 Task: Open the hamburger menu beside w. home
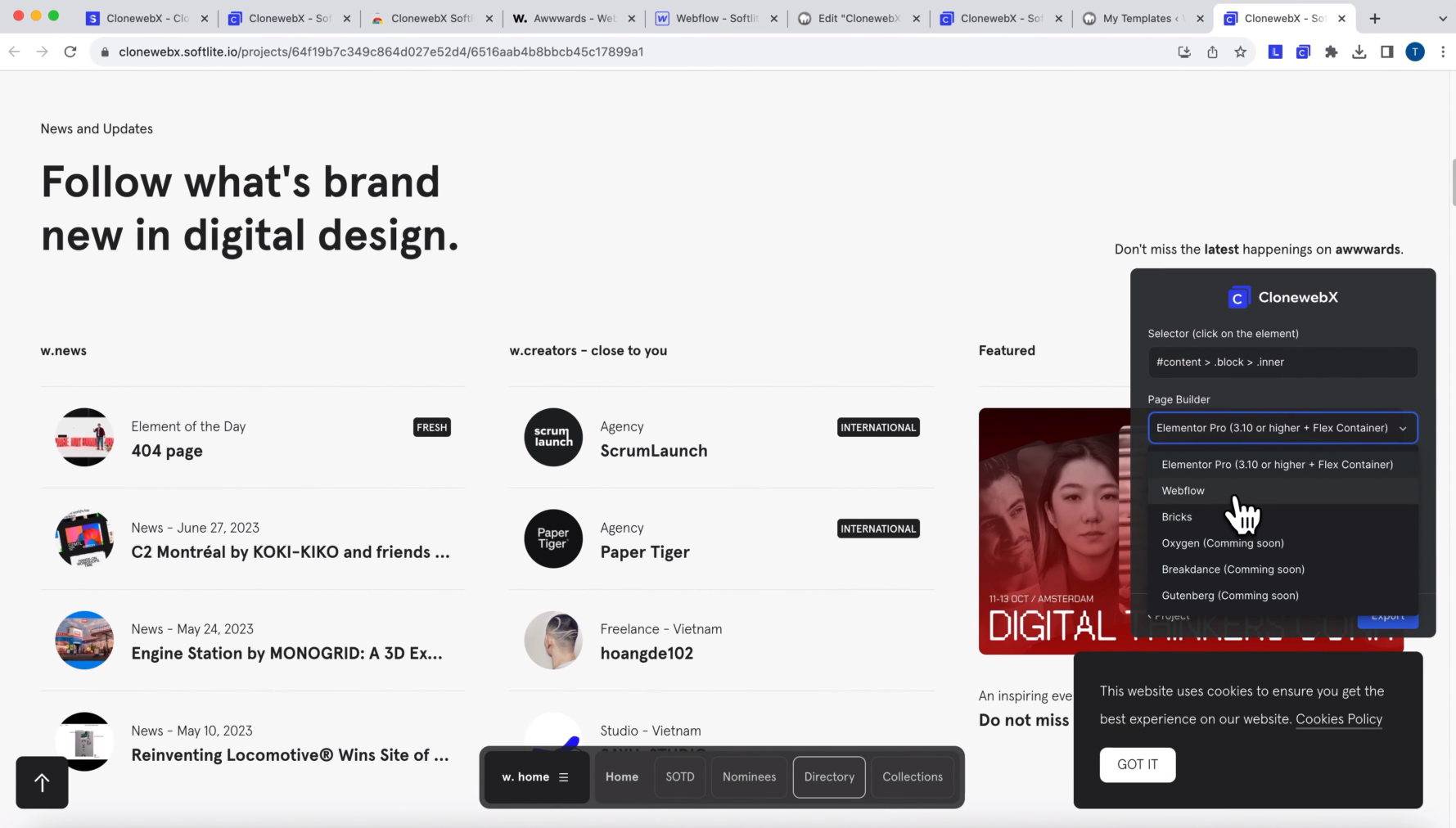[563, 777]
